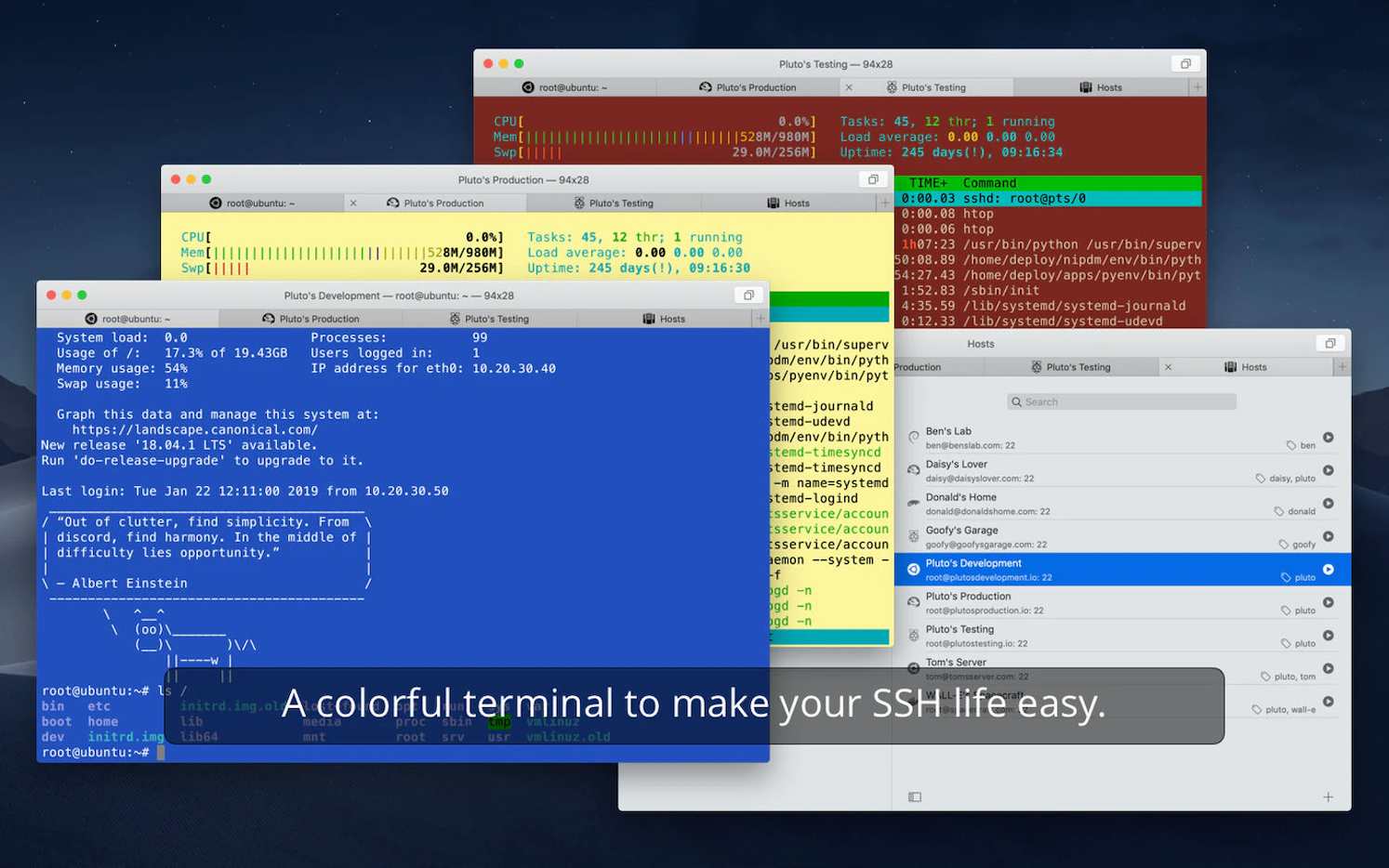Add a new host using the plus at bottom right
Image resolution: width=1389 pixels, height=868 pixels.
(x=1329, y=796)
